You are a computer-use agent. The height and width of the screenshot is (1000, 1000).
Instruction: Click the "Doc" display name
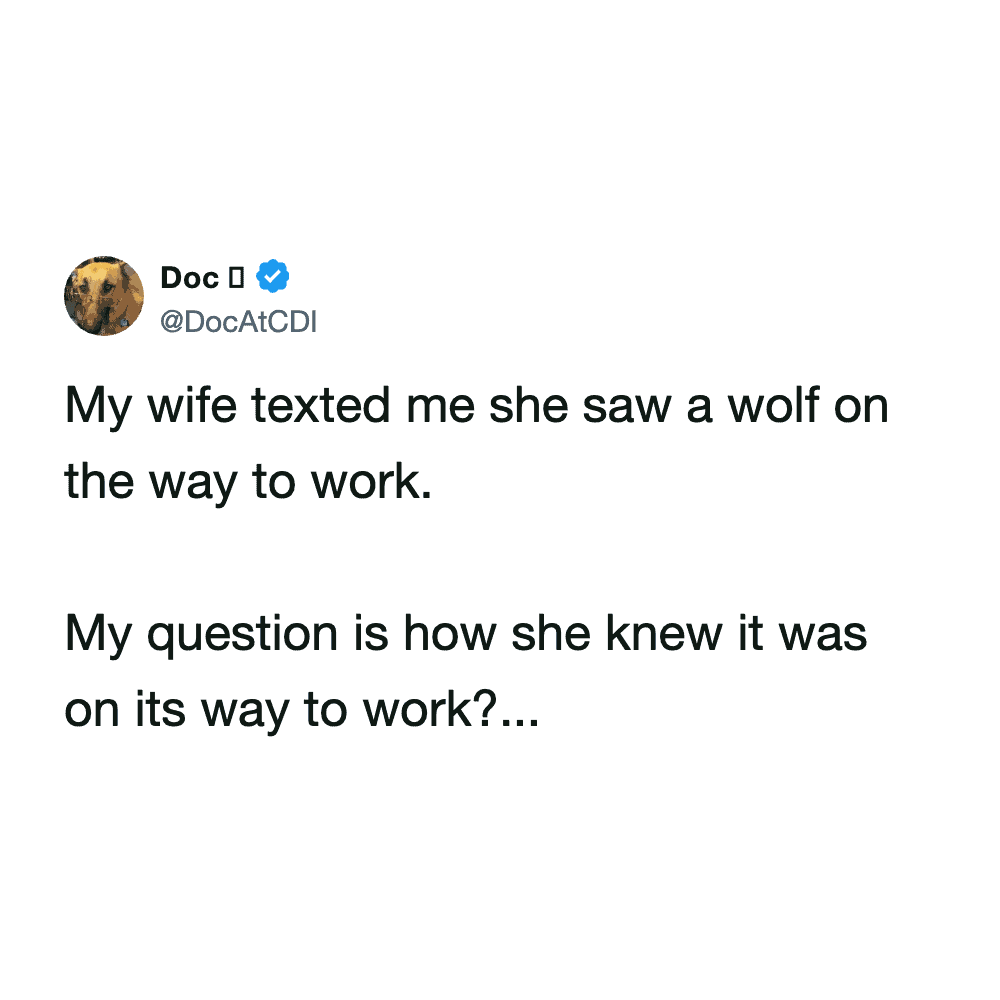pos(189,279)
